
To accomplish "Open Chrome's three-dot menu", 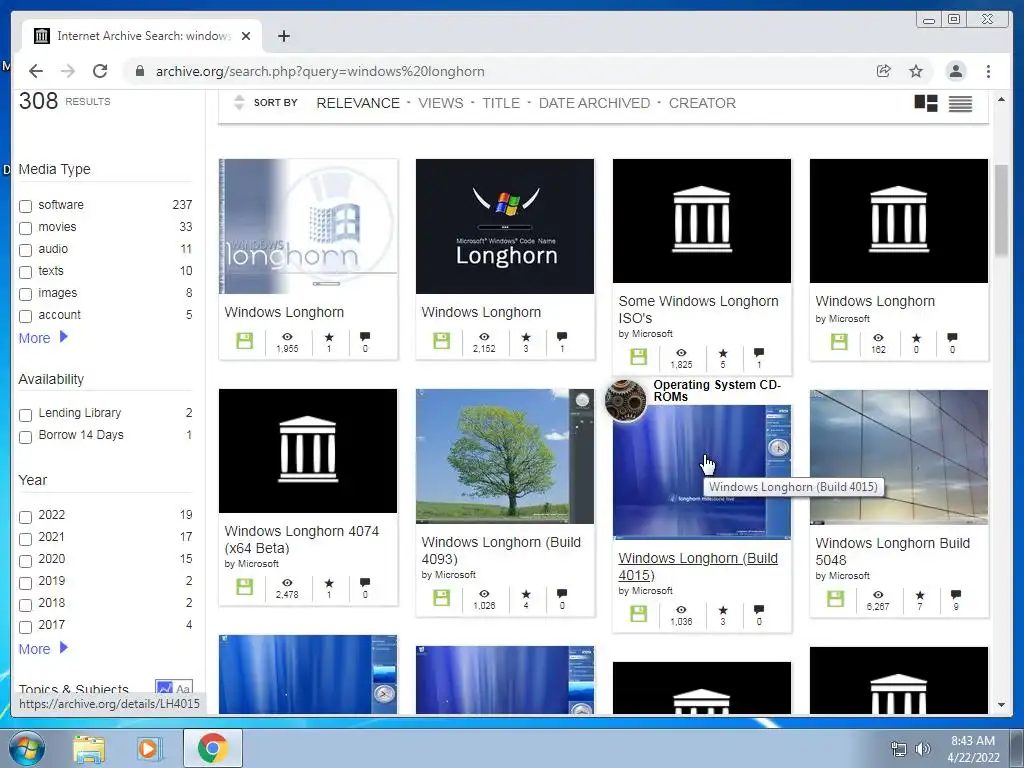I will [988, 71].
